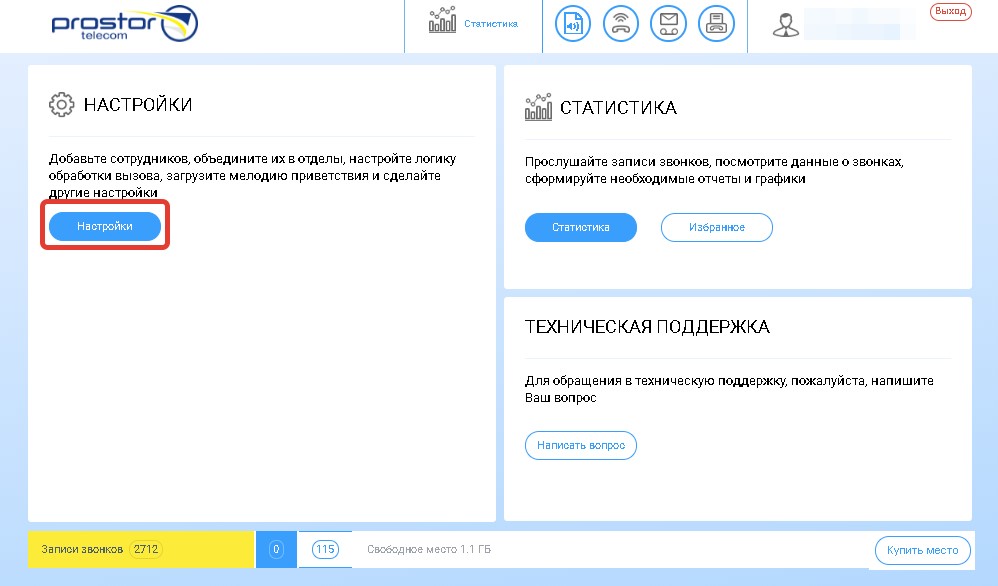998x586 pixels.
Task: Click the audio file icon in the header
Action: [x=573, y=24]
